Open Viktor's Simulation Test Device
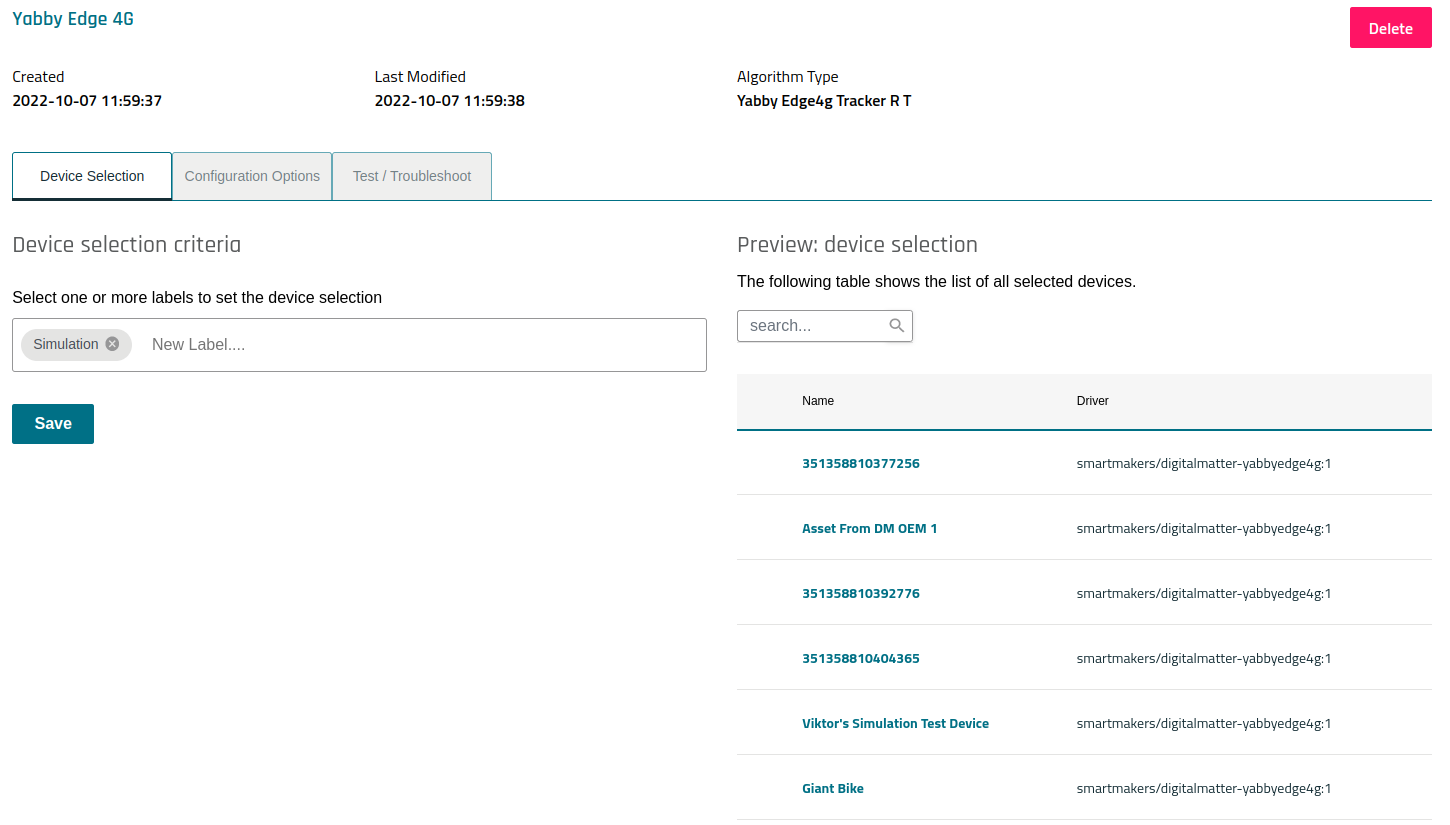 [x=895, y=724]
